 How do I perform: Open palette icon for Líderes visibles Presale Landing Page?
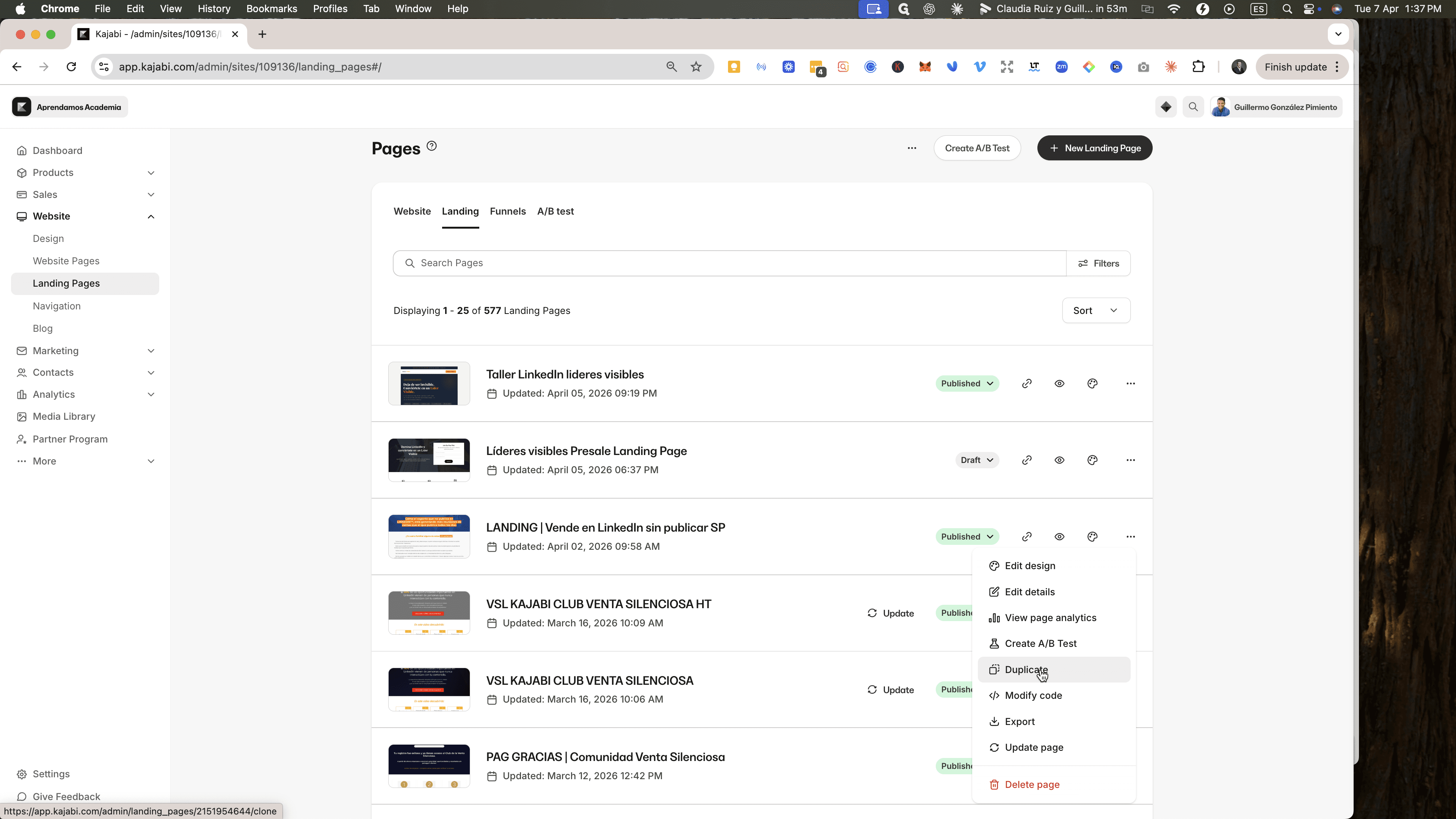coord(1092,460)
